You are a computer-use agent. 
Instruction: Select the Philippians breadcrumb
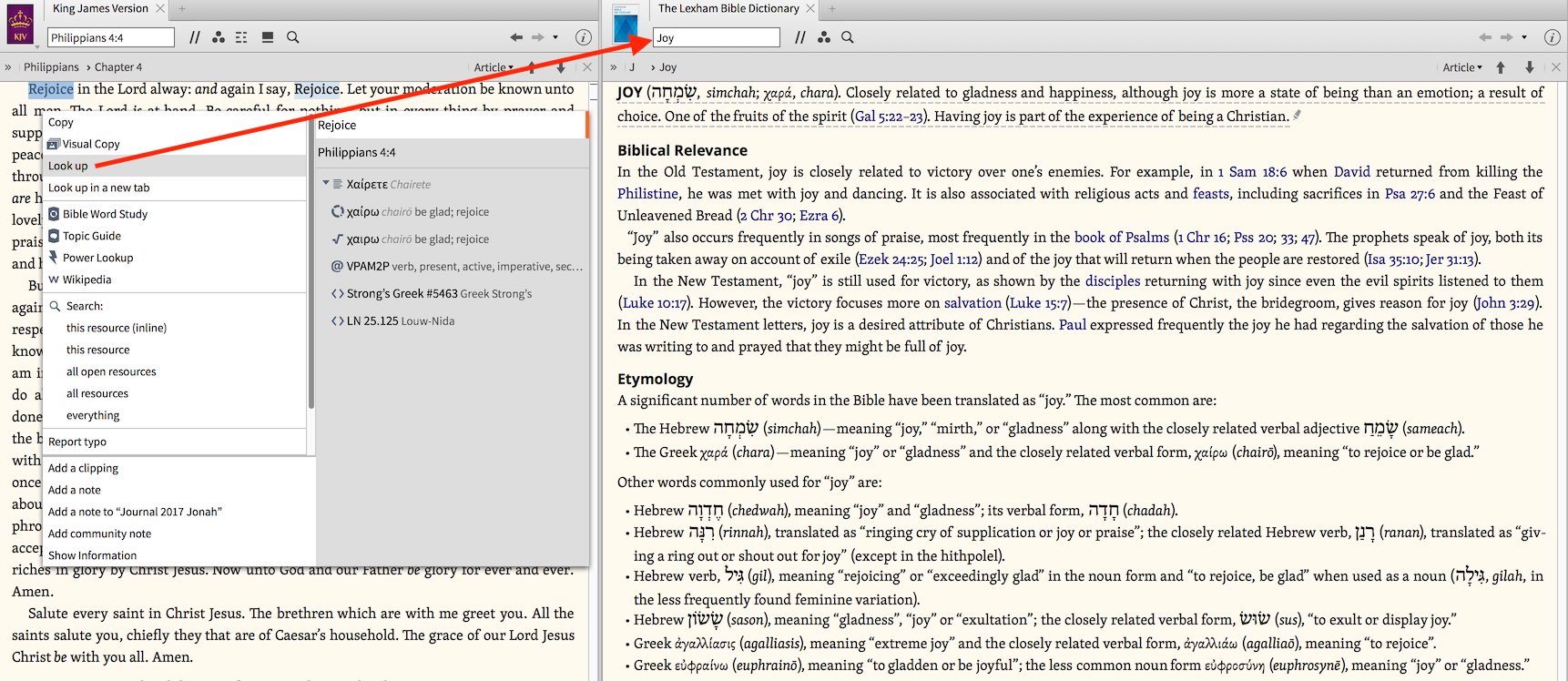51,67
